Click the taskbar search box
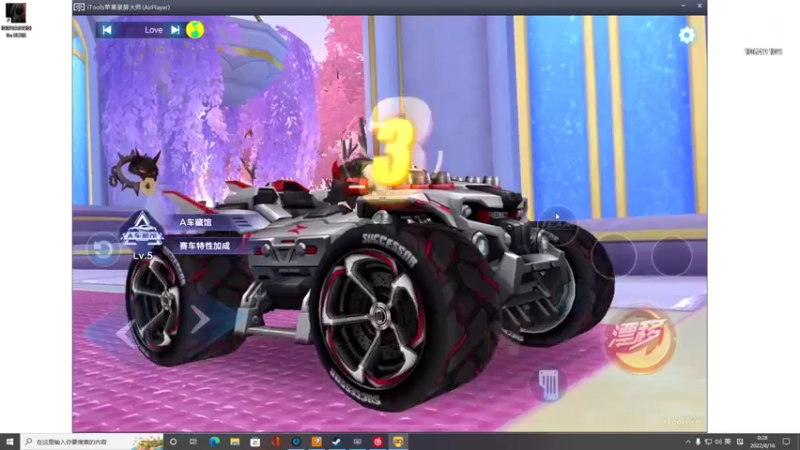 [92, 441]
